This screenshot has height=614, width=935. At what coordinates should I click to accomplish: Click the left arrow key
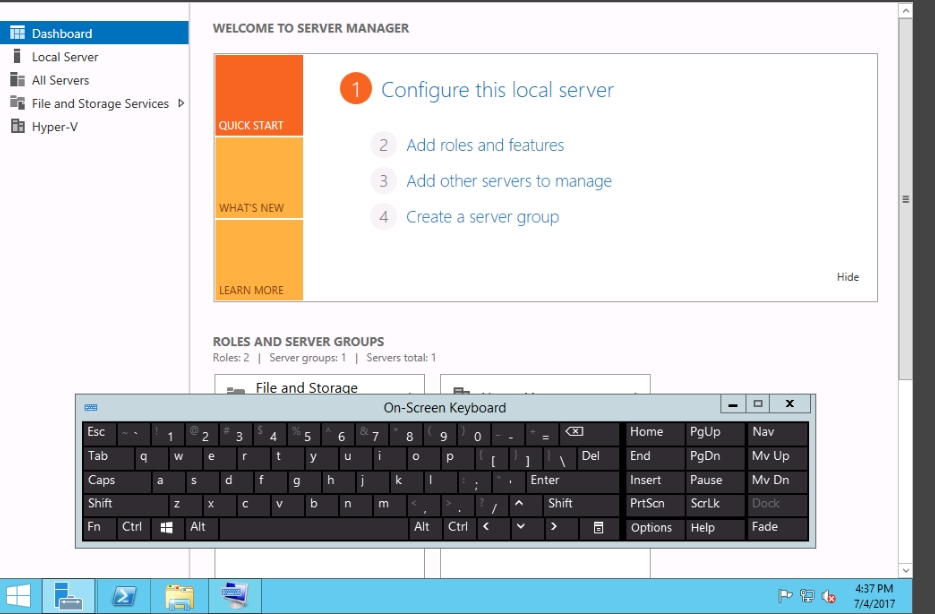click(494, 528)
